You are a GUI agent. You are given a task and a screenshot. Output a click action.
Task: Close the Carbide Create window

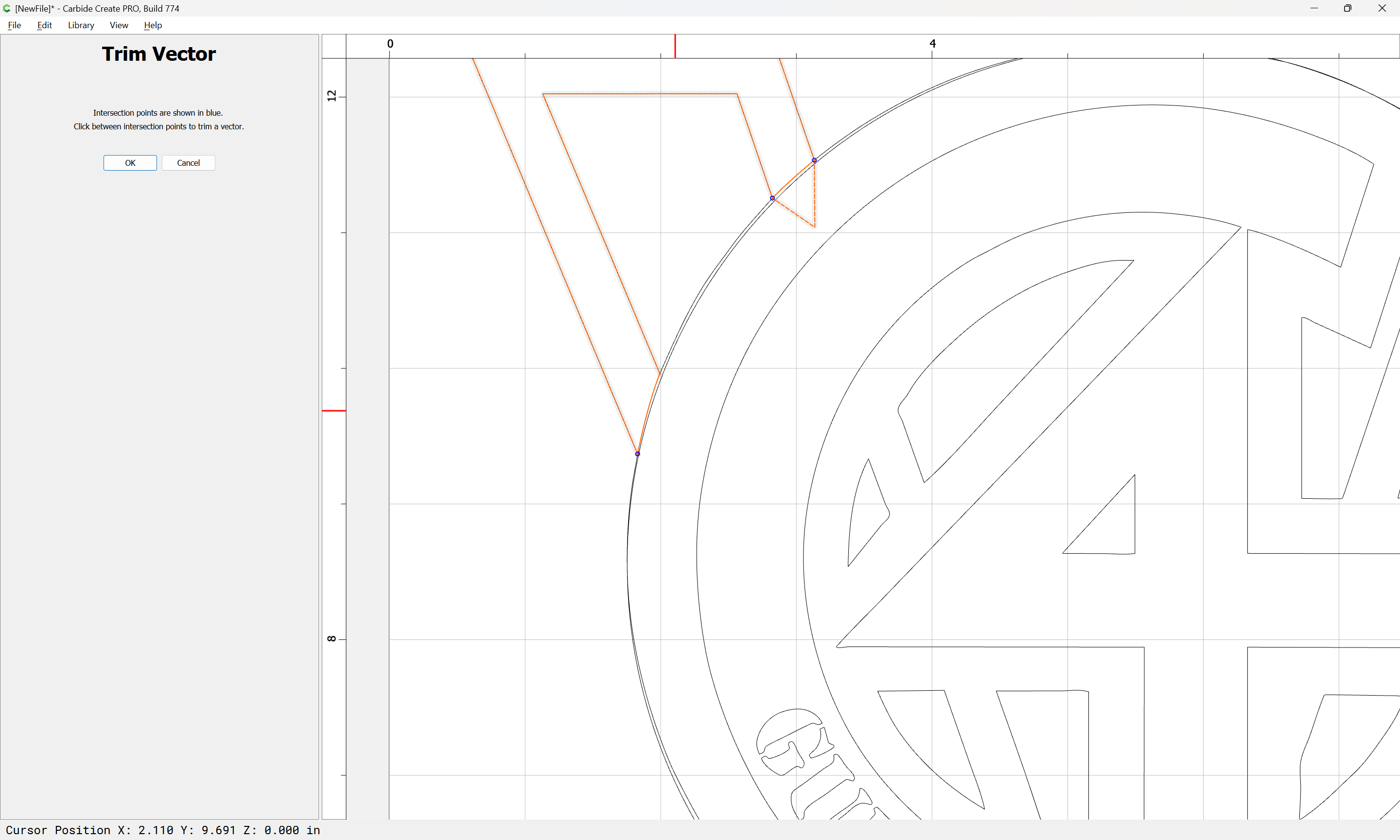(1382, 8)
